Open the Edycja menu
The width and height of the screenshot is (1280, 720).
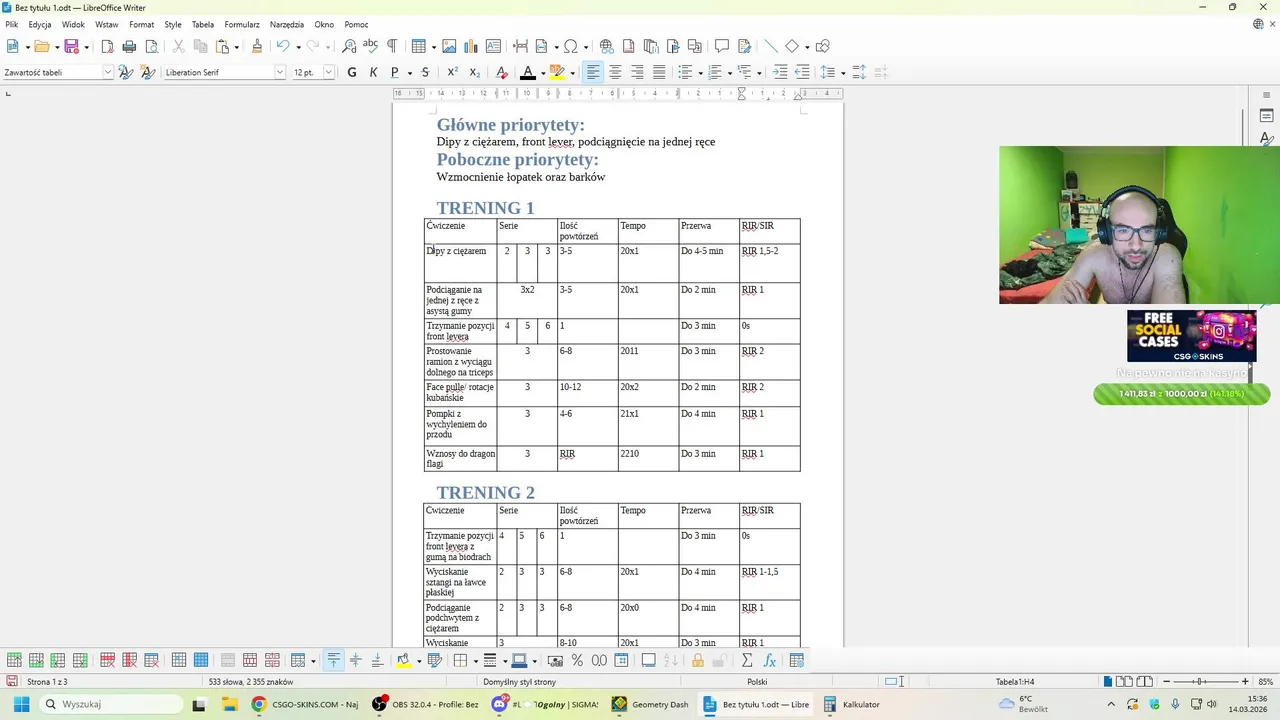pos(40,24)
